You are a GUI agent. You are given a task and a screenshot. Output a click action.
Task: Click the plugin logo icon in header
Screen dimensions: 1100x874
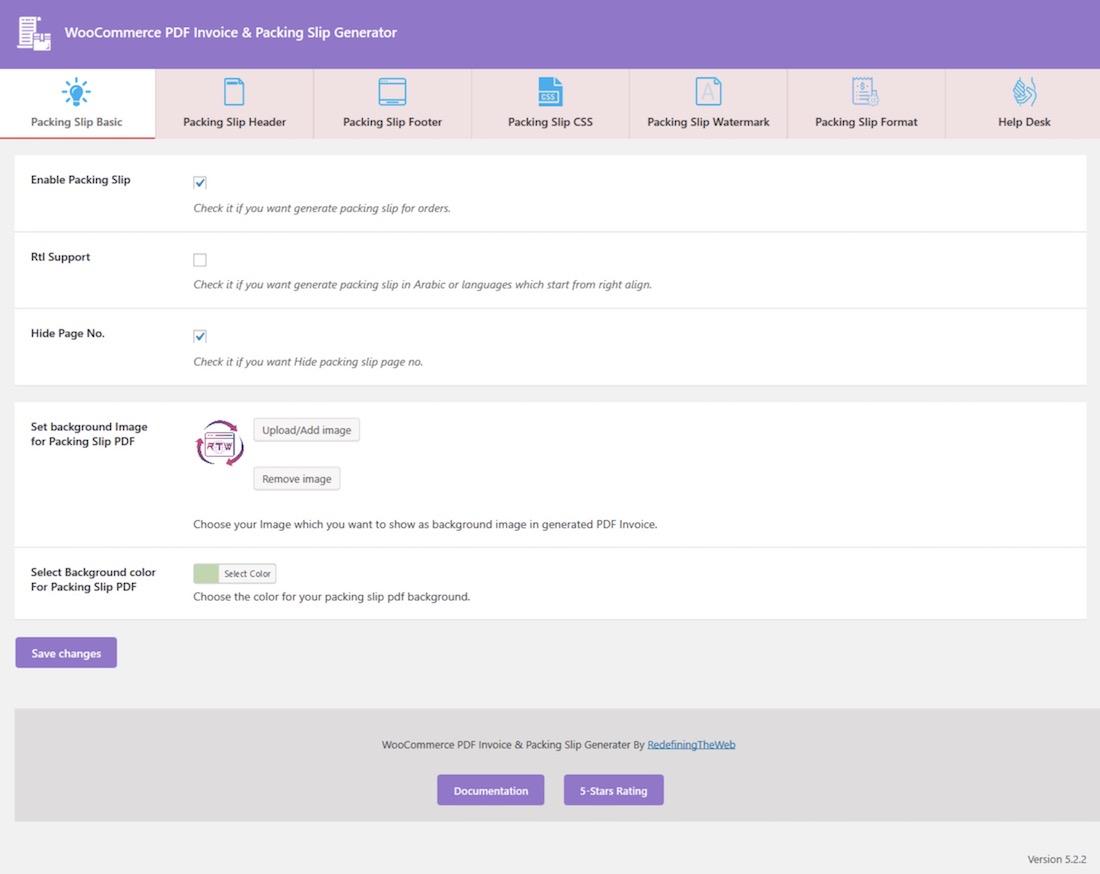34,33
